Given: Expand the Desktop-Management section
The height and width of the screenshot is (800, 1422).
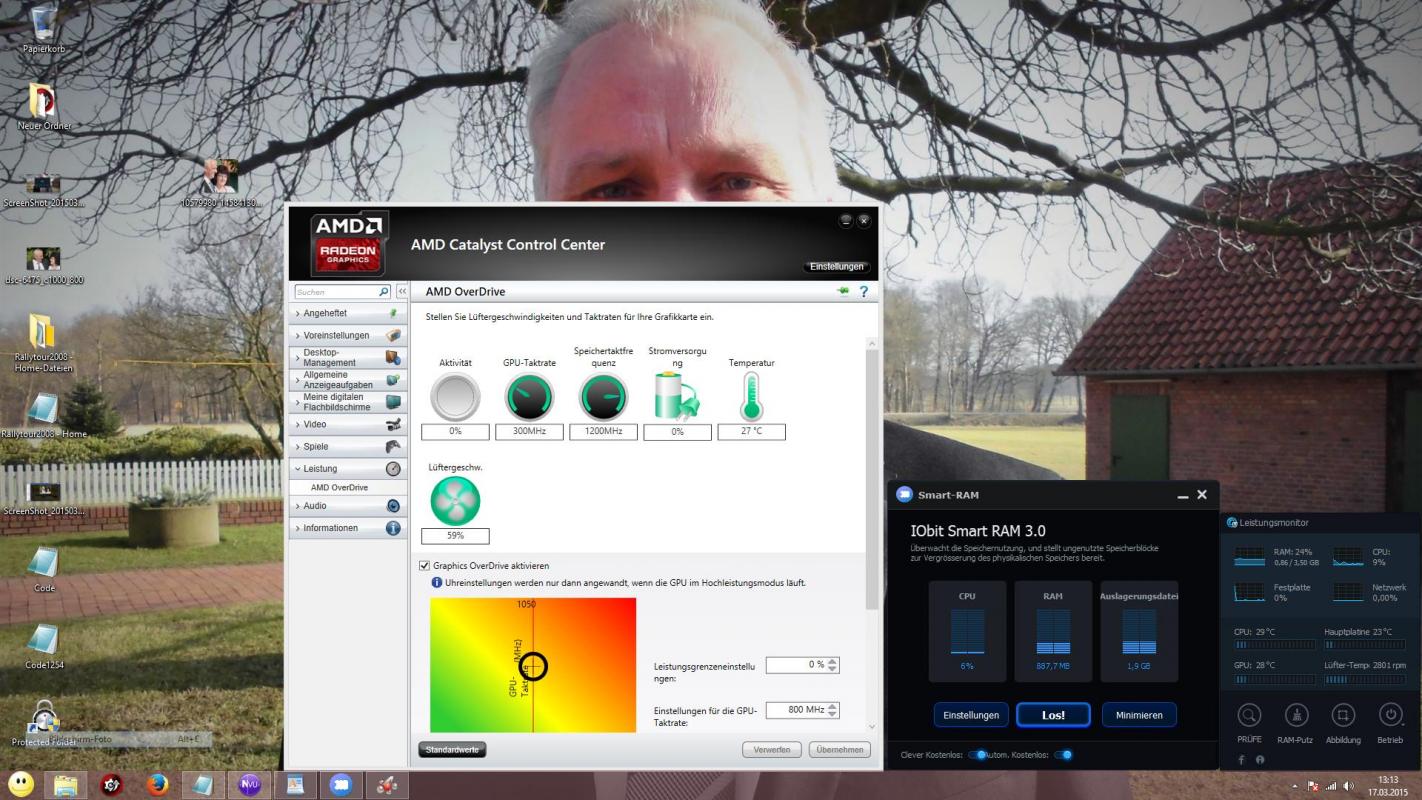Looking at the screenshot, I should click(x=348, y=357).
